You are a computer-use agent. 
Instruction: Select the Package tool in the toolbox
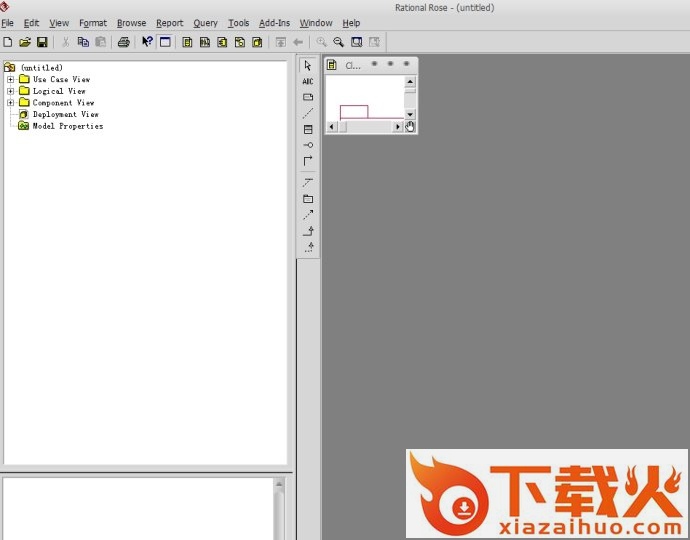(308, 199)
